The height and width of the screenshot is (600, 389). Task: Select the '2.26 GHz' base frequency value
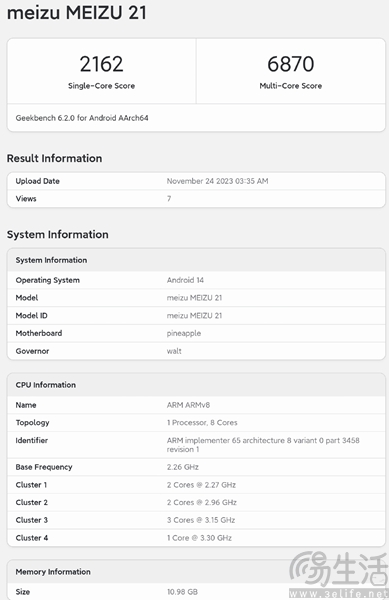(182, 467)
